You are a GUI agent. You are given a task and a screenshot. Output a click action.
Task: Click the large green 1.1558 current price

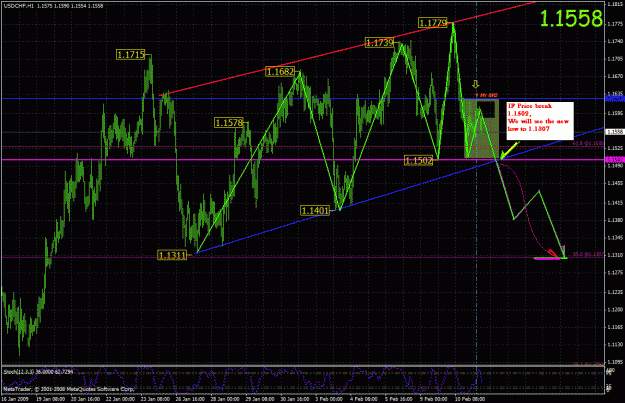pyautogui.click(x=571, y=18)
